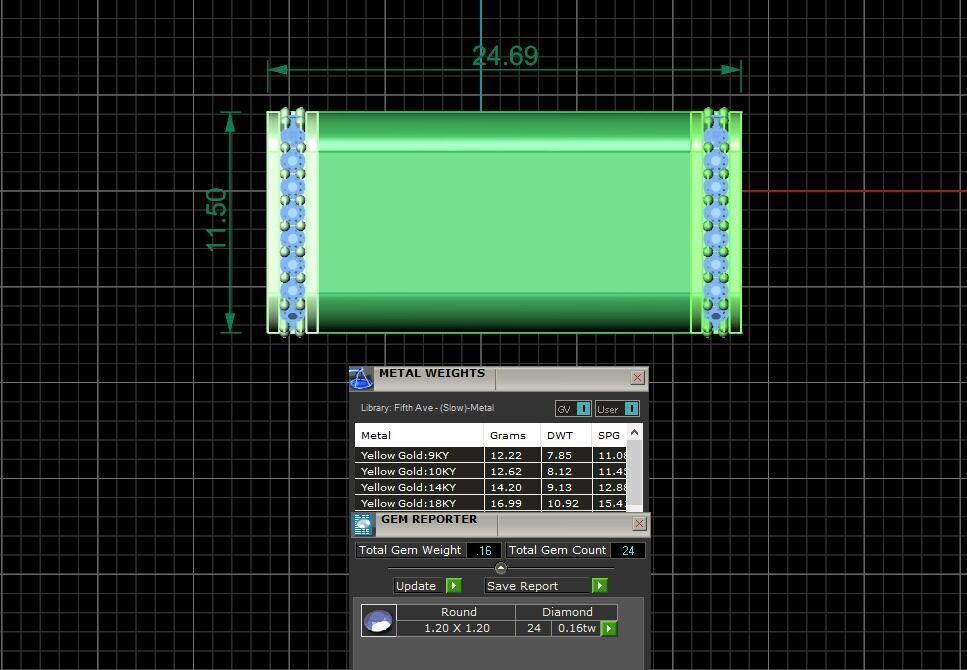Click the 0.16tw weight cell

tap(577, 628)
